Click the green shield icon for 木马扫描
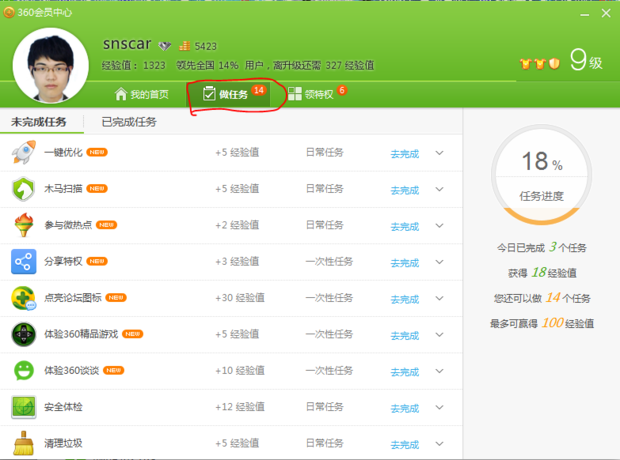620x460 pixels. (24, 189)
